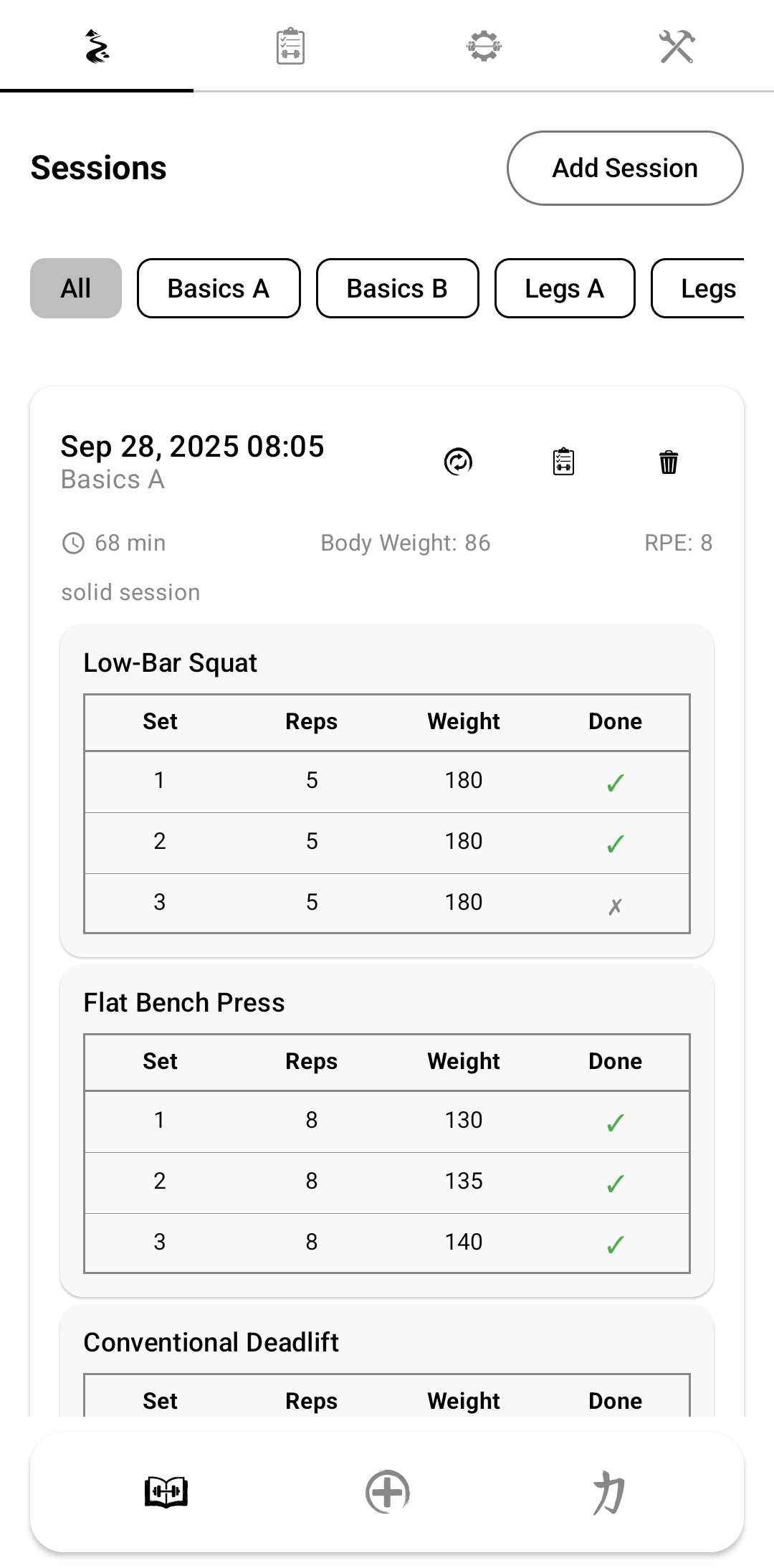Open the hammer and wrench tools tab

point(677,47)
